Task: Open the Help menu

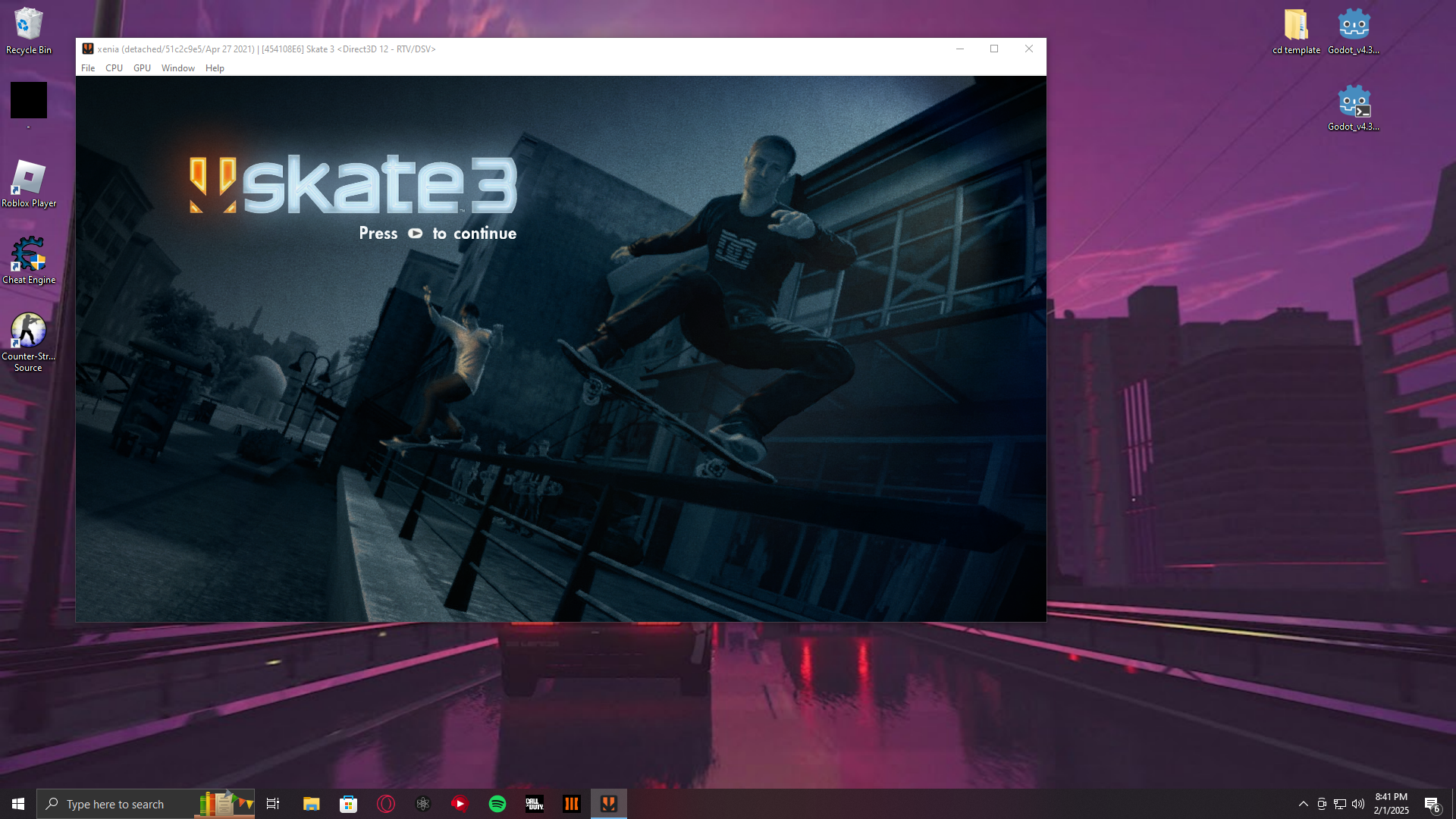Action: [x=215, y=68]
